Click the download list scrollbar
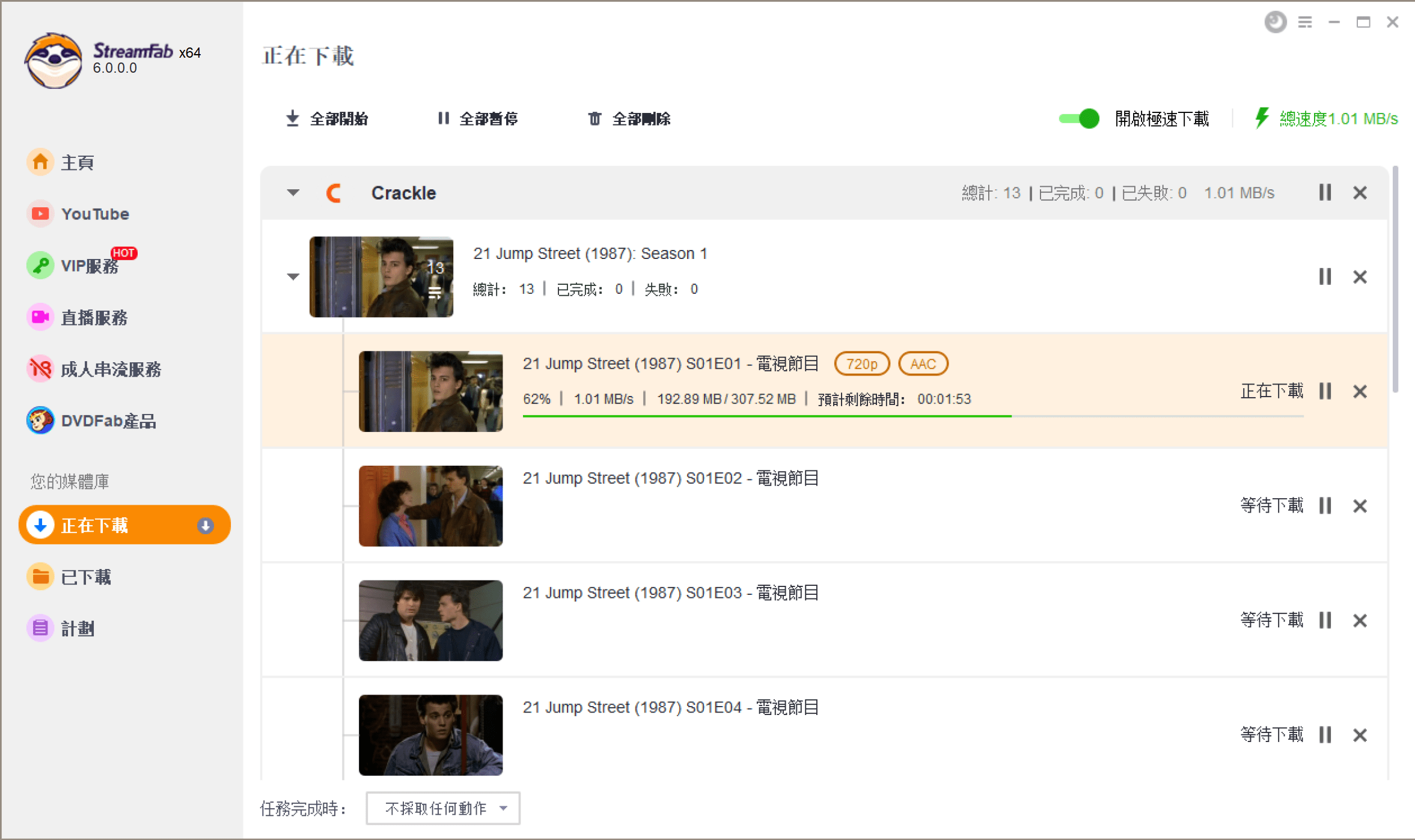 pos(1395,279)
